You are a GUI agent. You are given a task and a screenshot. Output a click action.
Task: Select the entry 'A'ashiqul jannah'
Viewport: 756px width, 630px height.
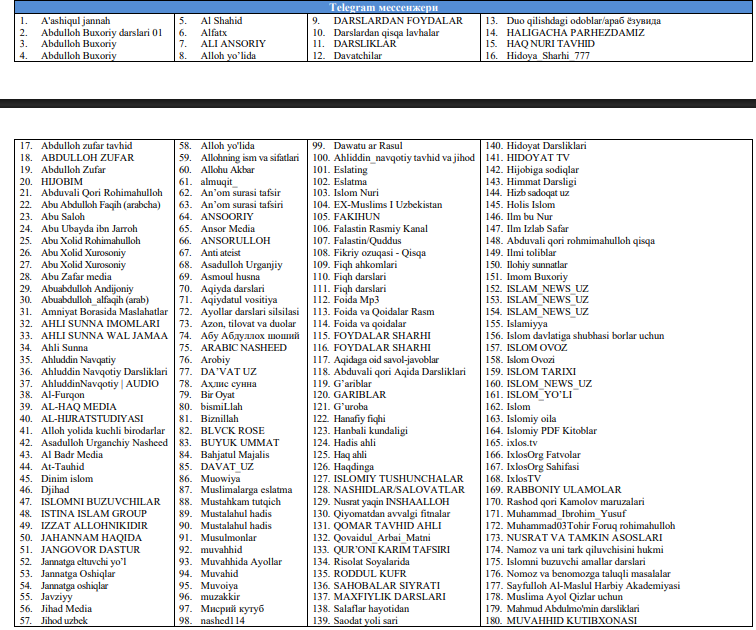coord(76,21)
